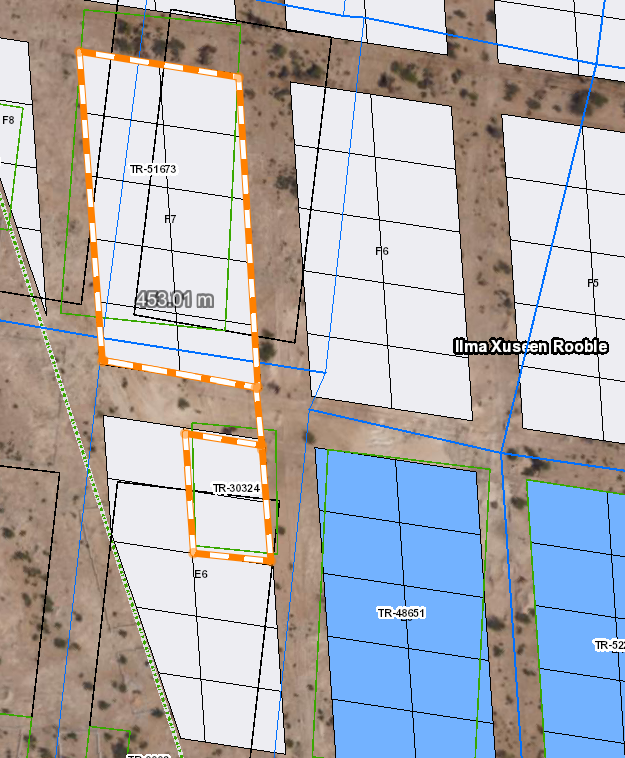This screenshot has width=625, height=758.
Task: Click the F5 block label
Action: [593, 283]
